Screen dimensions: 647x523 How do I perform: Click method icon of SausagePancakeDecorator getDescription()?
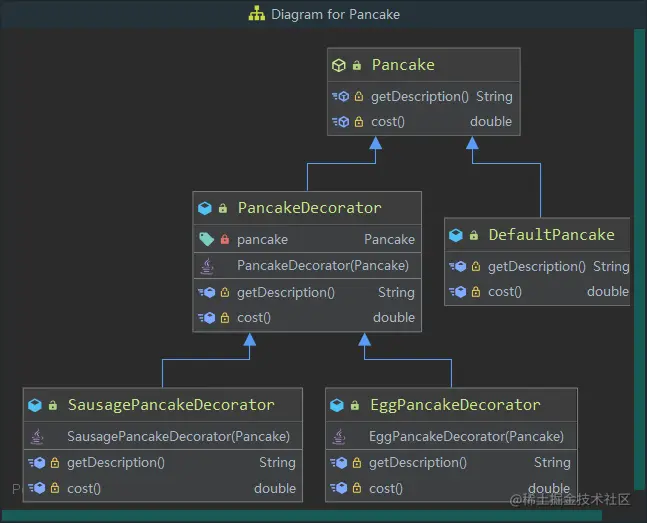37,463
